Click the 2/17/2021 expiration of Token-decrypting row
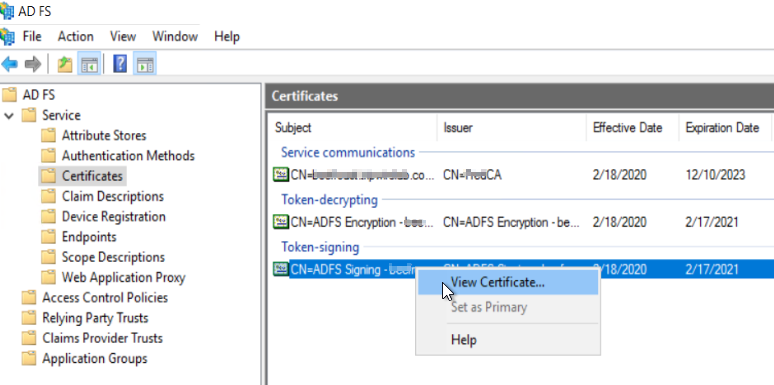 pyautogui.click(x=712, y=222)
